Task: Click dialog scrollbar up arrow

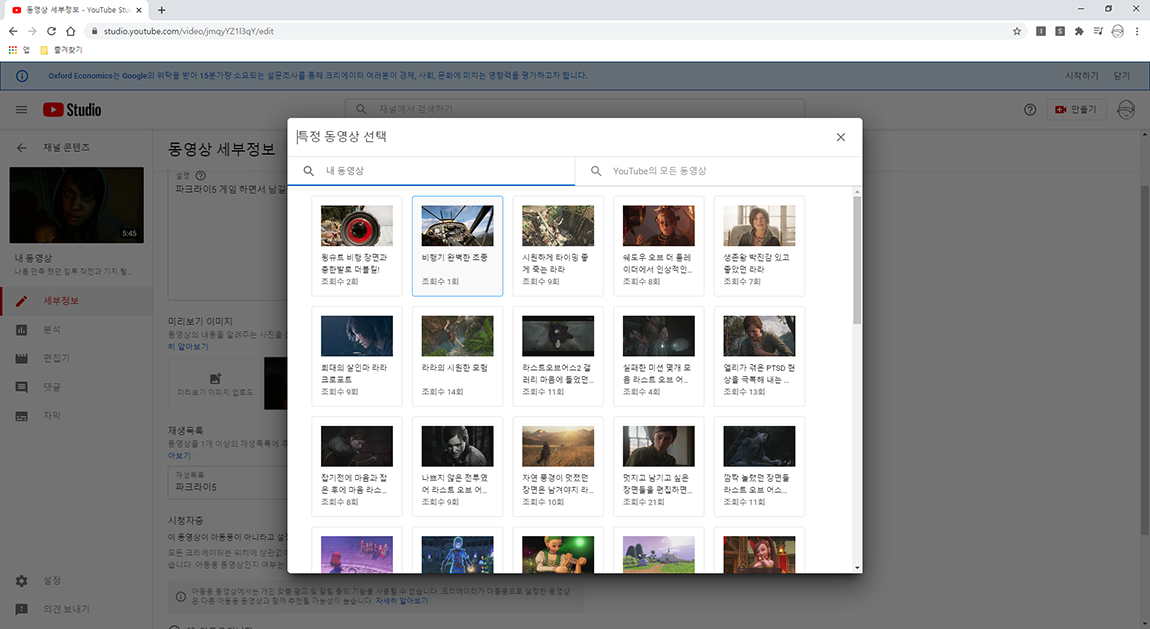Action: pyautogui.click(x=857, y=192)
